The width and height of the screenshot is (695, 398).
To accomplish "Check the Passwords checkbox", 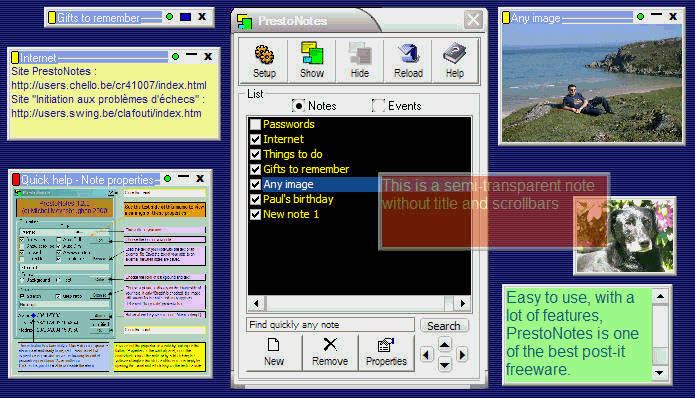I will tap(255, 124).
